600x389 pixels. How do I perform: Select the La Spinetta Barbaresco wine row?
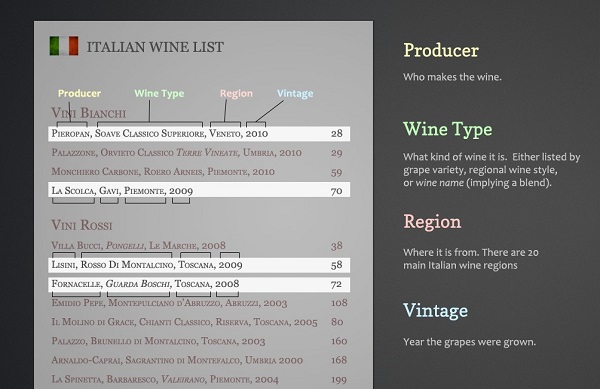[199, 379]
